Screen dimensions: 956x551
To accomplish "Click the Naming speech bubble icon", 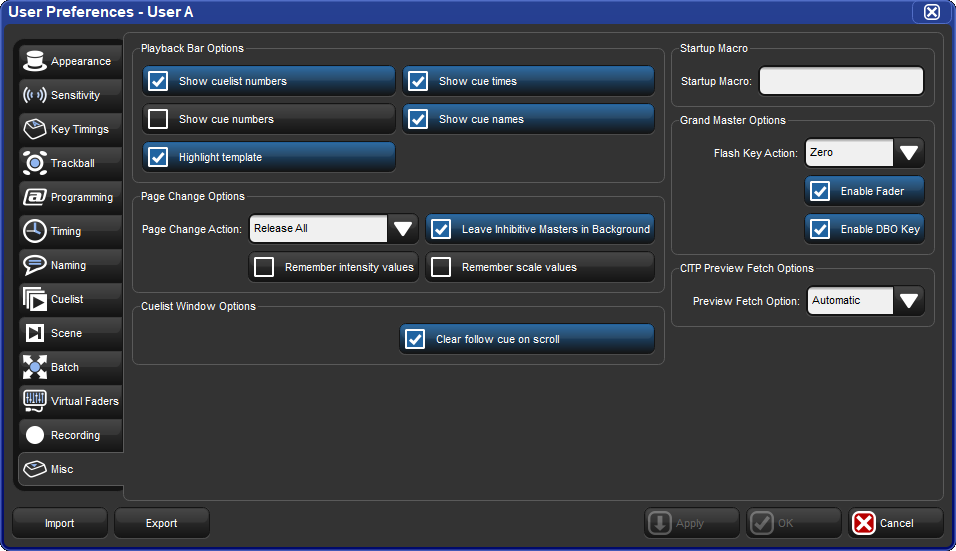I will point(35,265).
